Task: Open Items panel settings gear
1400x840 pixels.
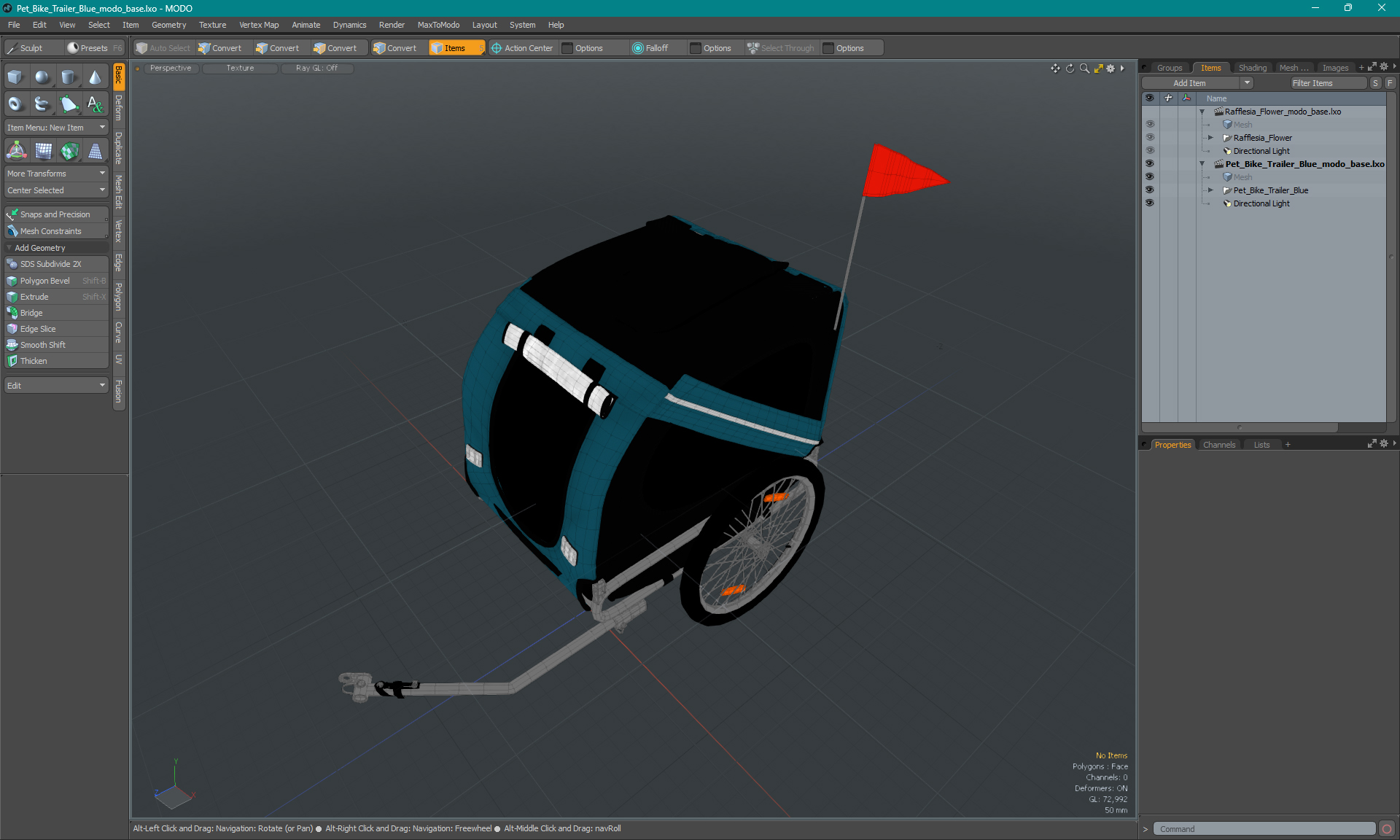Action: point(1384,67)
